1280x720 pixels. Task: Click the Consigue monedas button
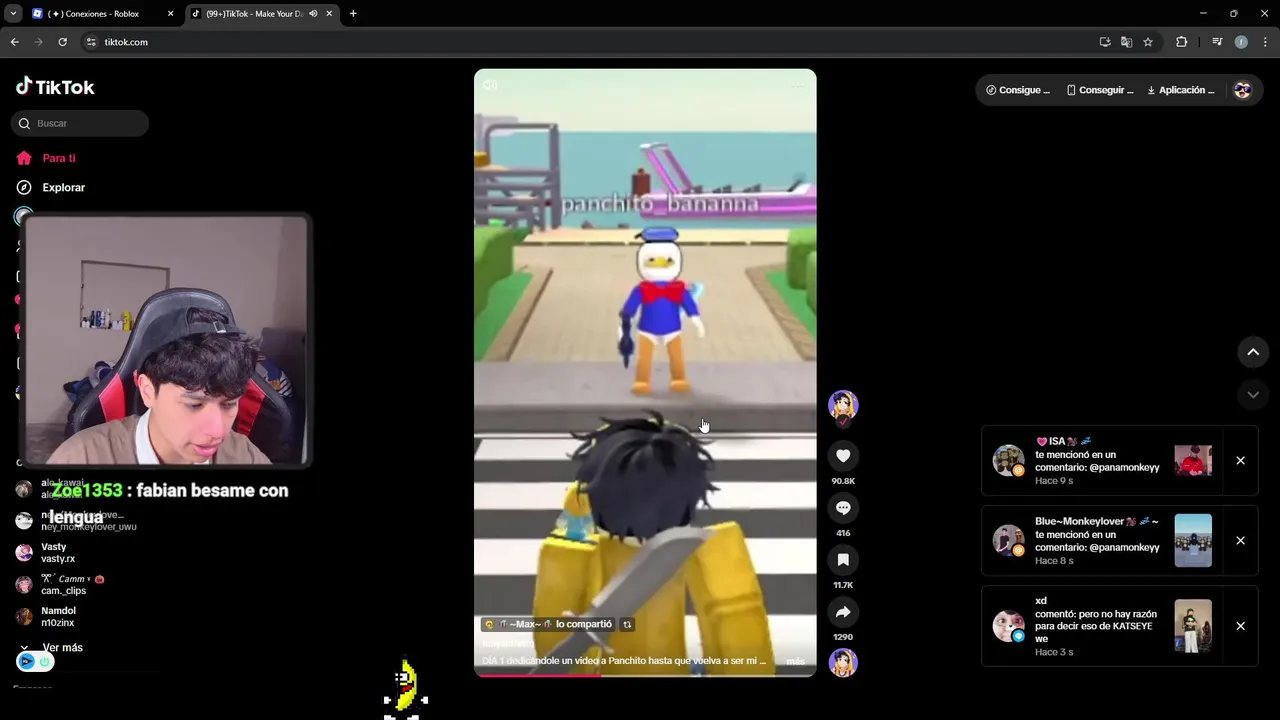(1017, 90)
